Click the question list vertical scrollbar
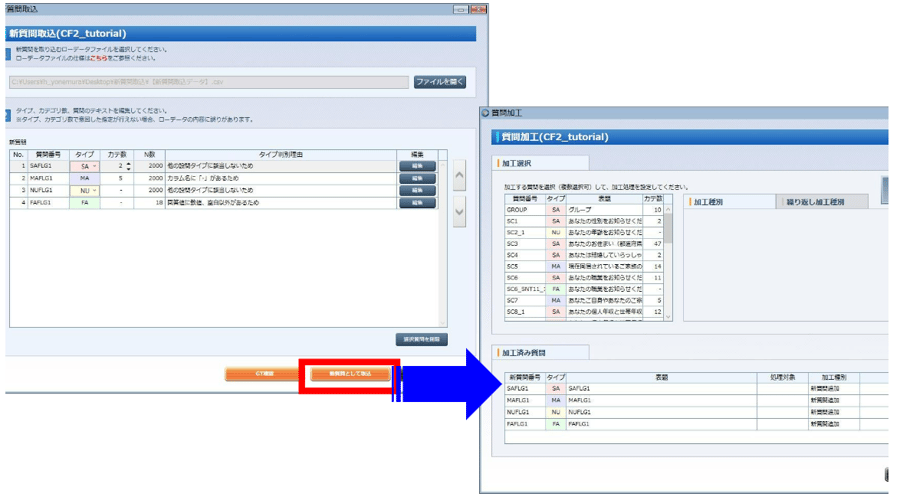 click(671, 260)
